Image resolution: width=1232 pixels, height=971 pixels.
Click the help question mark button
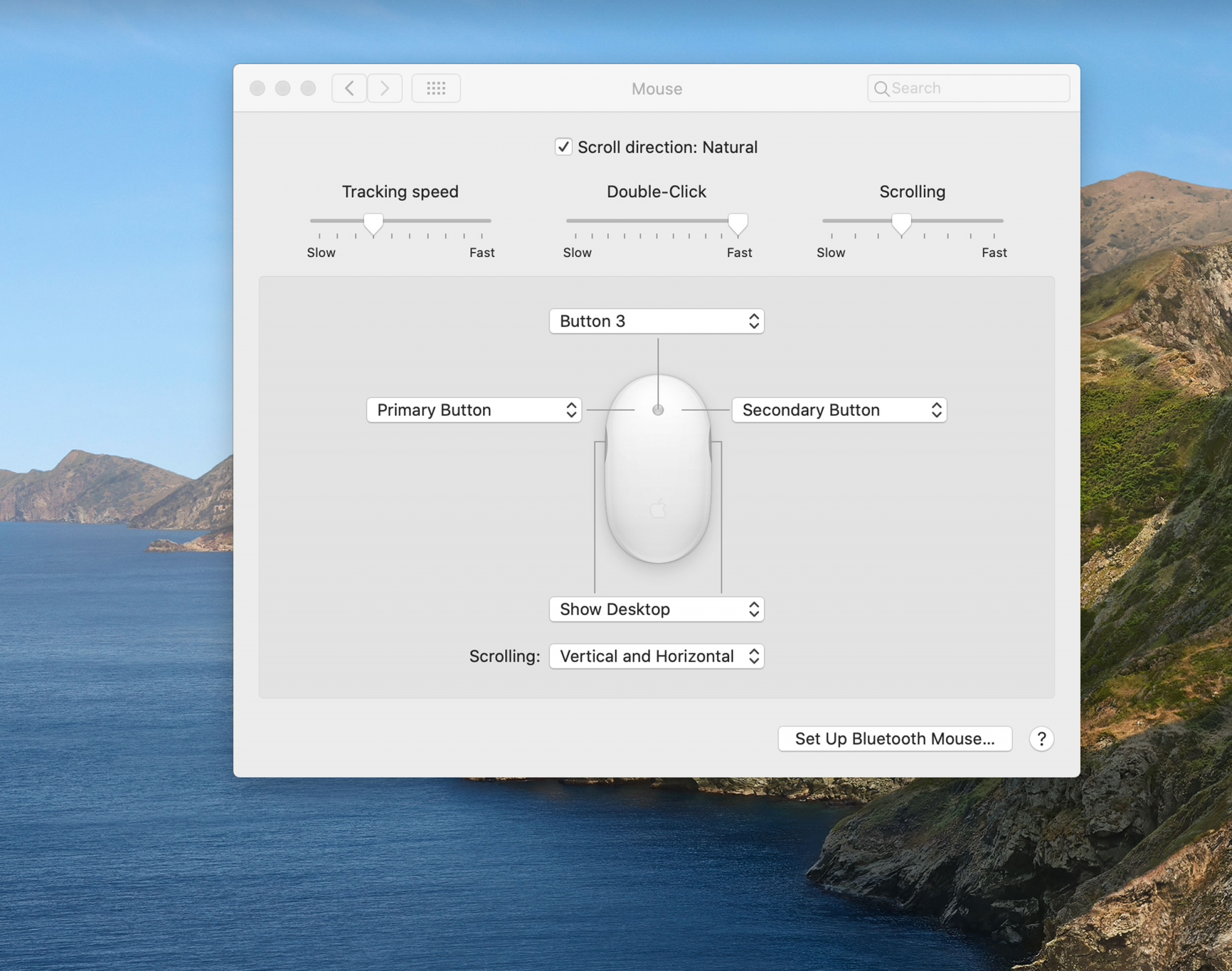tap(1041, 739)
